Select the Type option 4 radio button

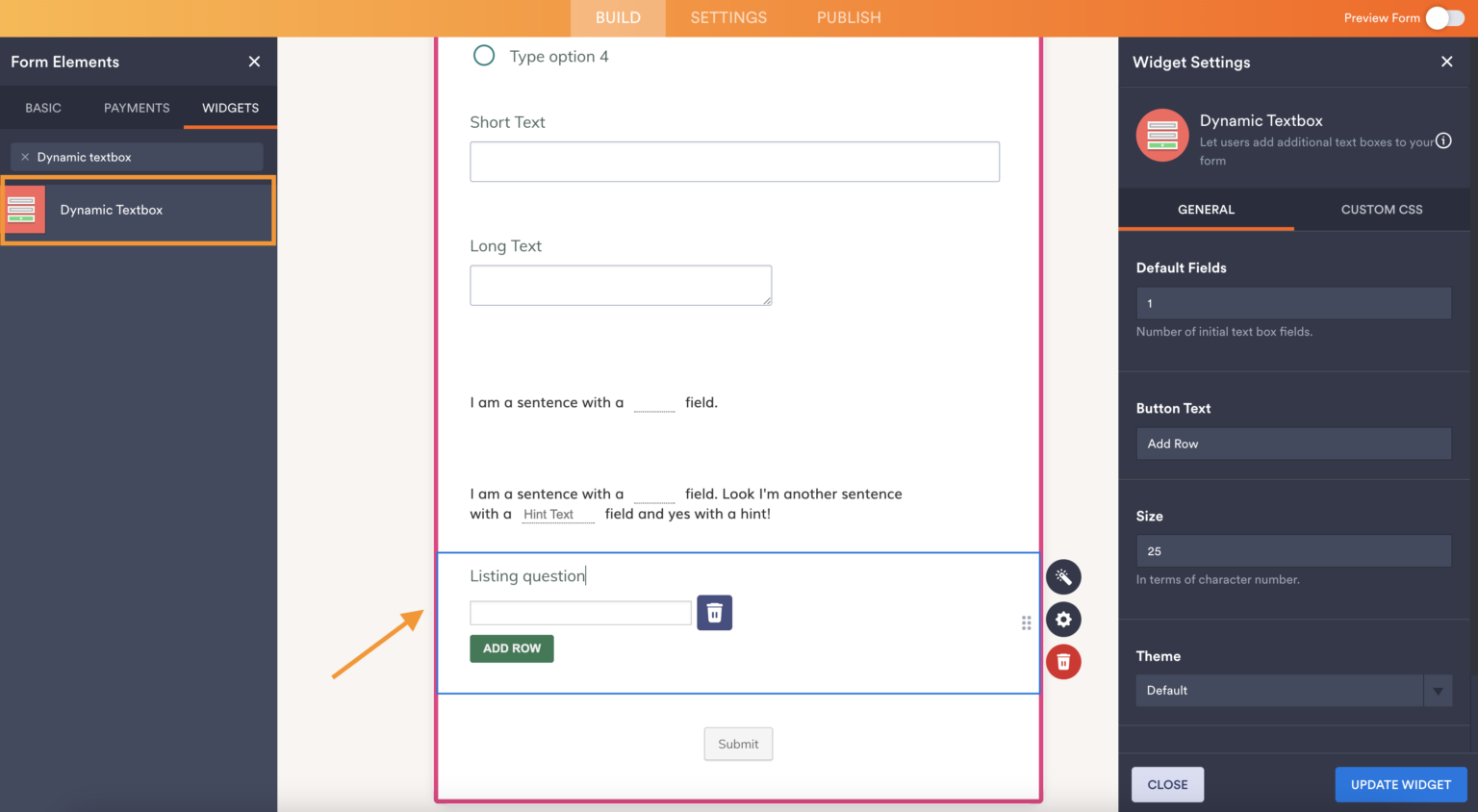(x=484, y=56)
